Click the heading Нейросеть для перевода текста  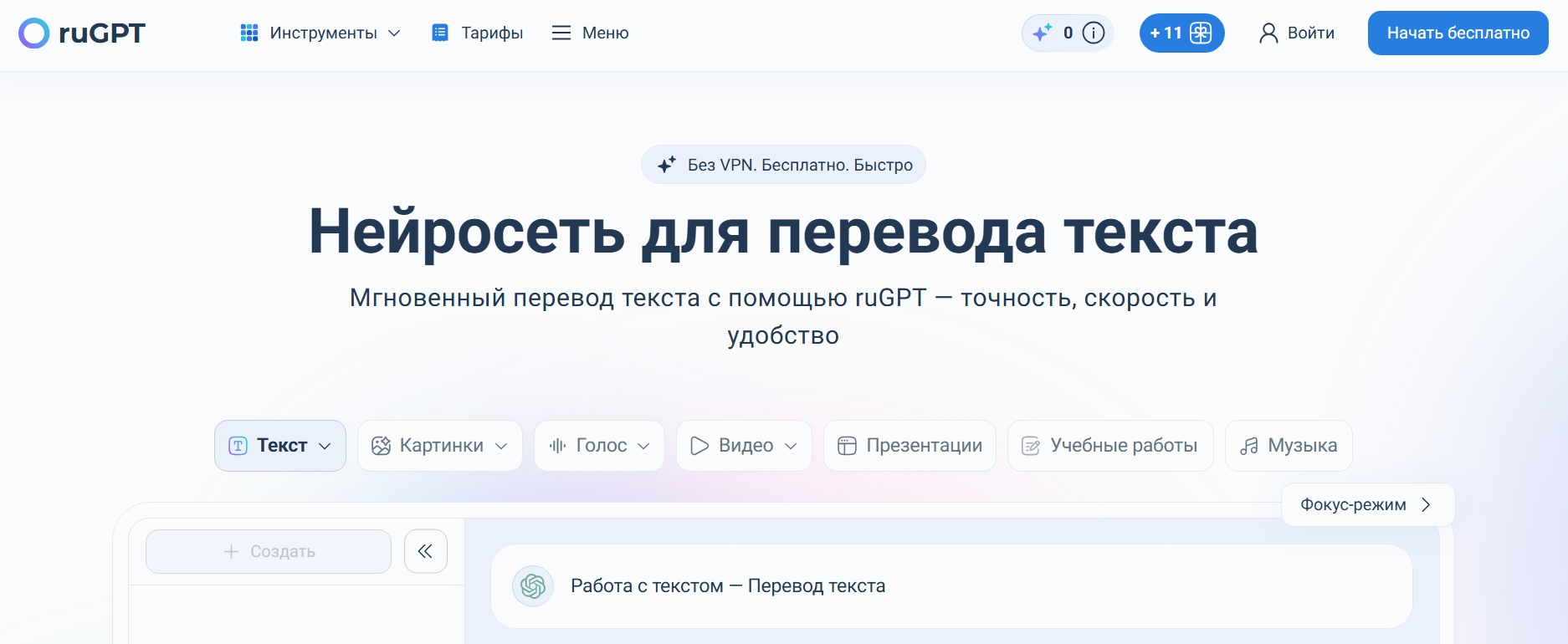[783, 232]
